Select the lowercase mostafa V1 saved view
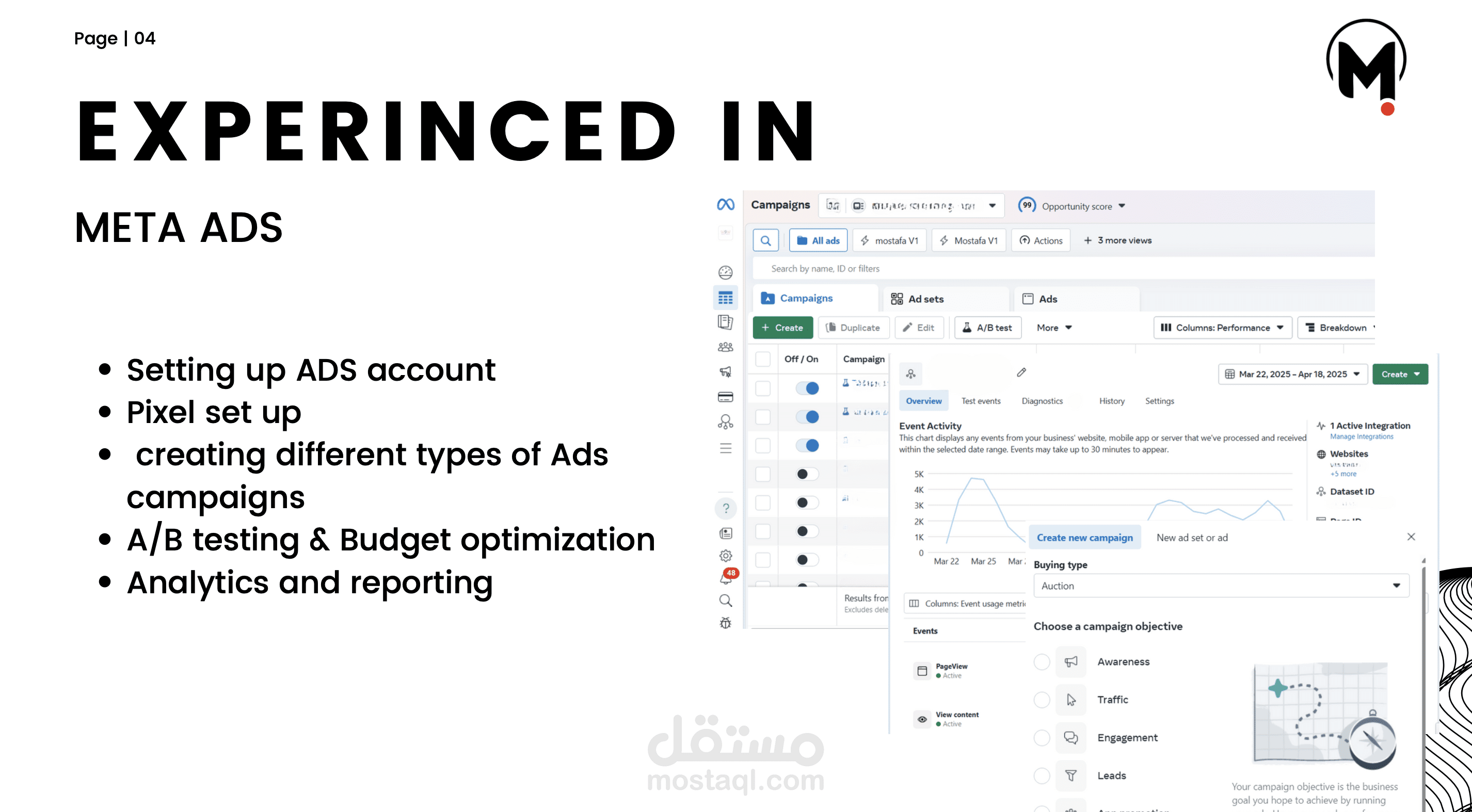Viewport: 1472px width, 812px height. tap(890, 240)
